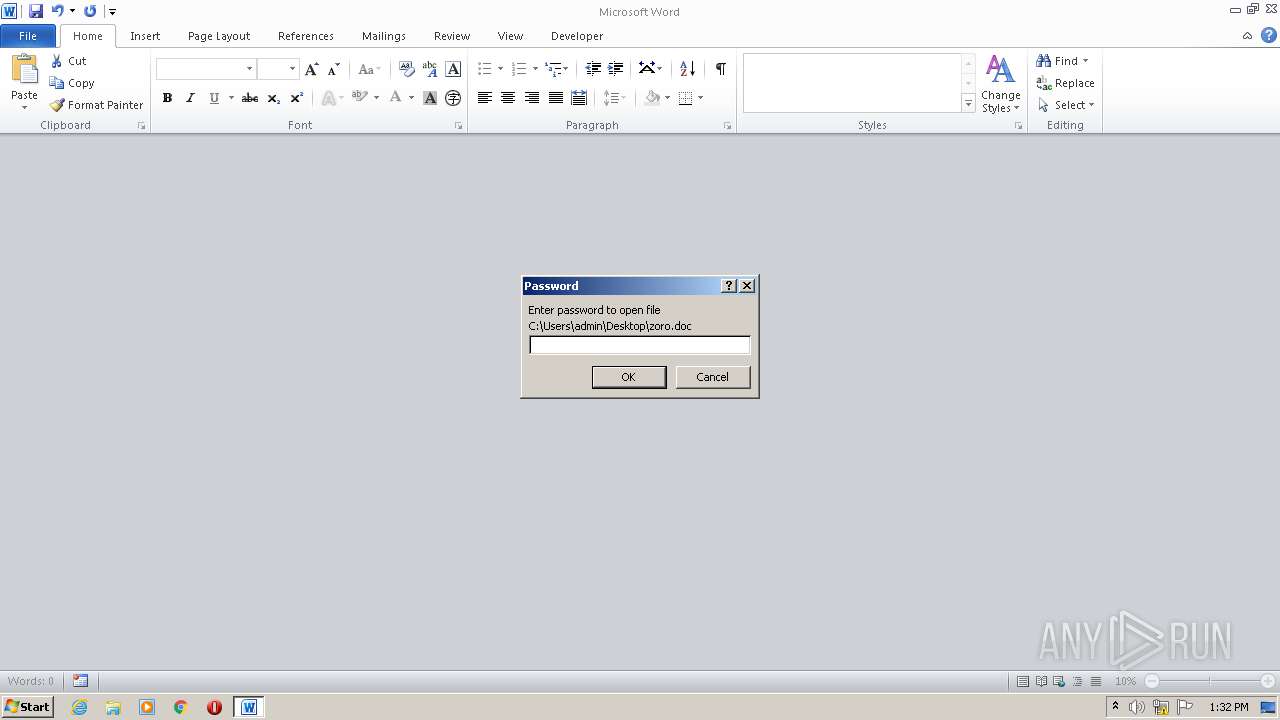Switch to the Developer tab

(x=577, y=36)
